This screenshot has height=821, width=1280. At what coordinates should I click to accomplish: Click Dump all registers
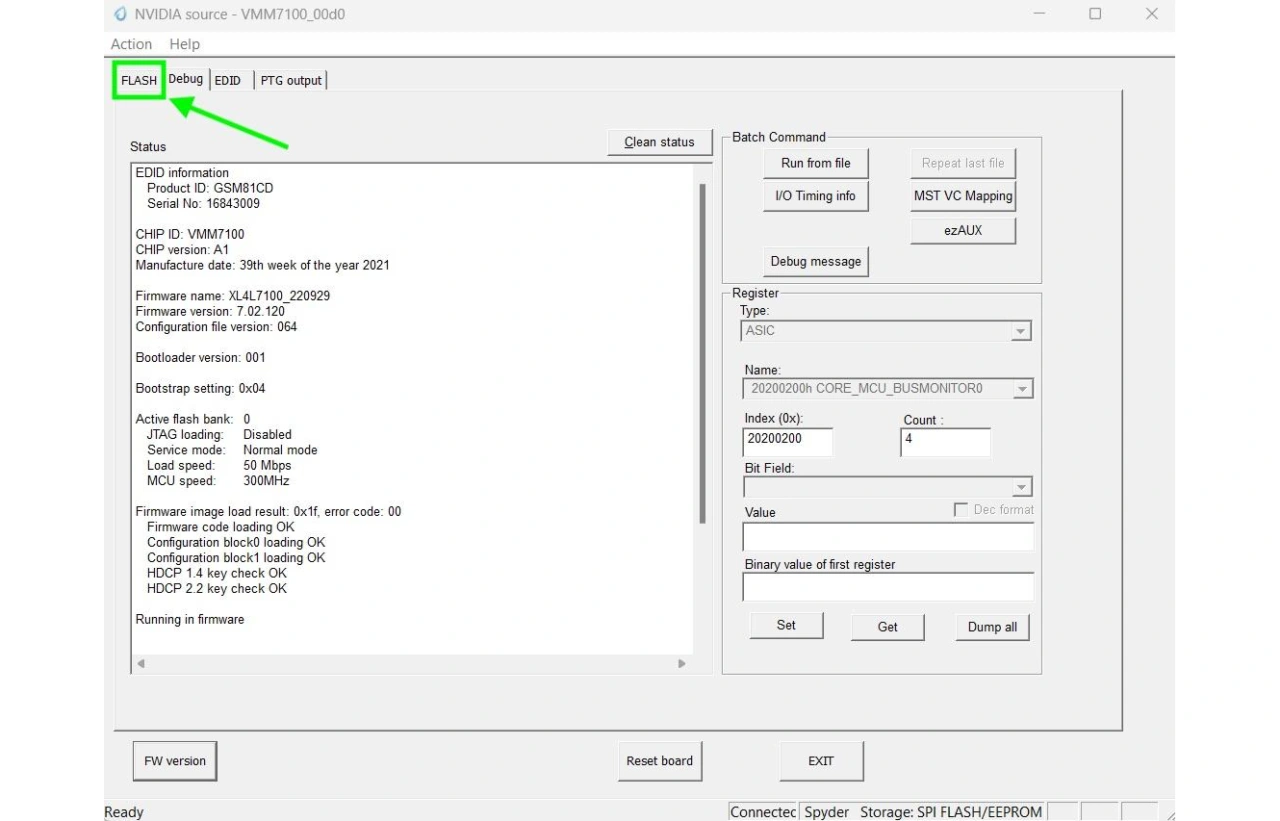click(x=991, y=627)
